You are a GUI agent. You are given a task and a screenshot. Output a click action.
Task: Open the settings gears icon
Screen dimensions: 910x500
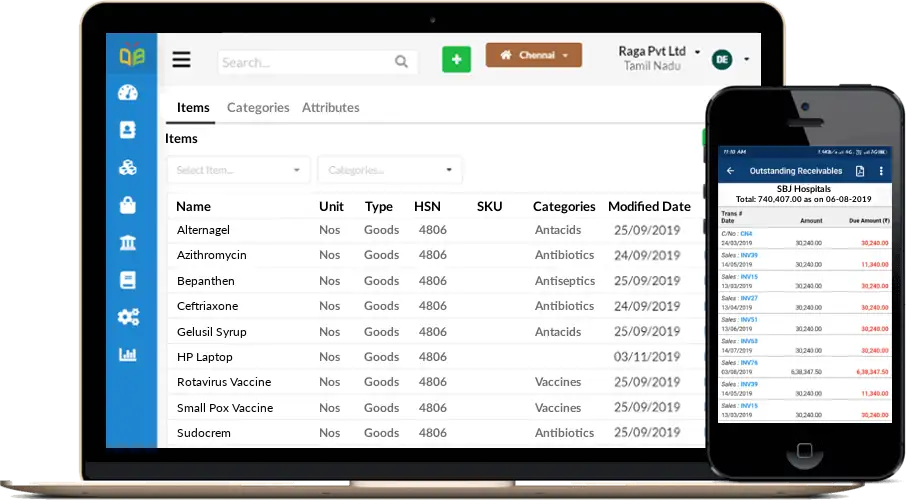pos(128,317)
